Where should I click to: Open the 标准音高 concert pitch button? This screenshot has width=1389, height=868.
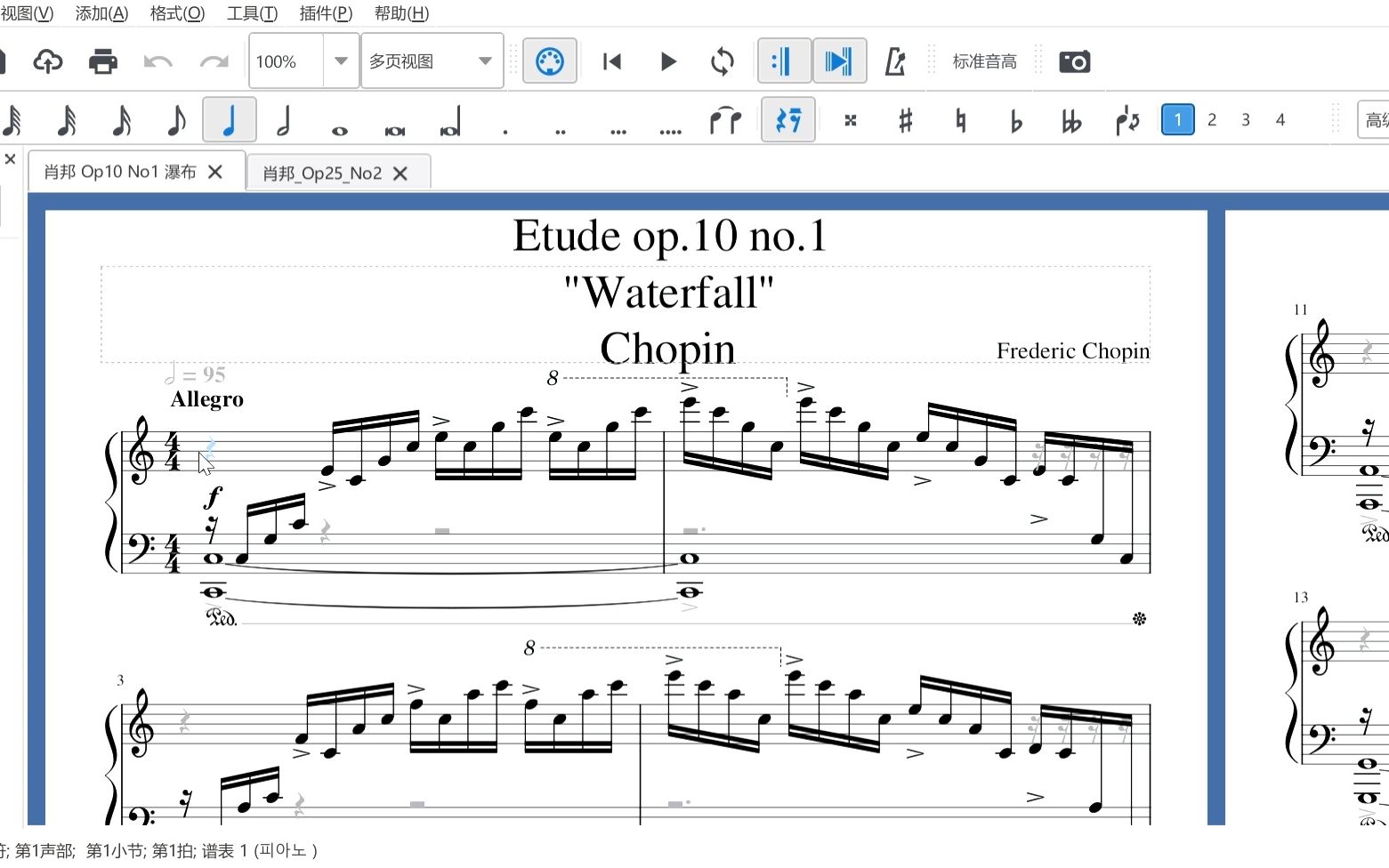[x=985, y=61]
